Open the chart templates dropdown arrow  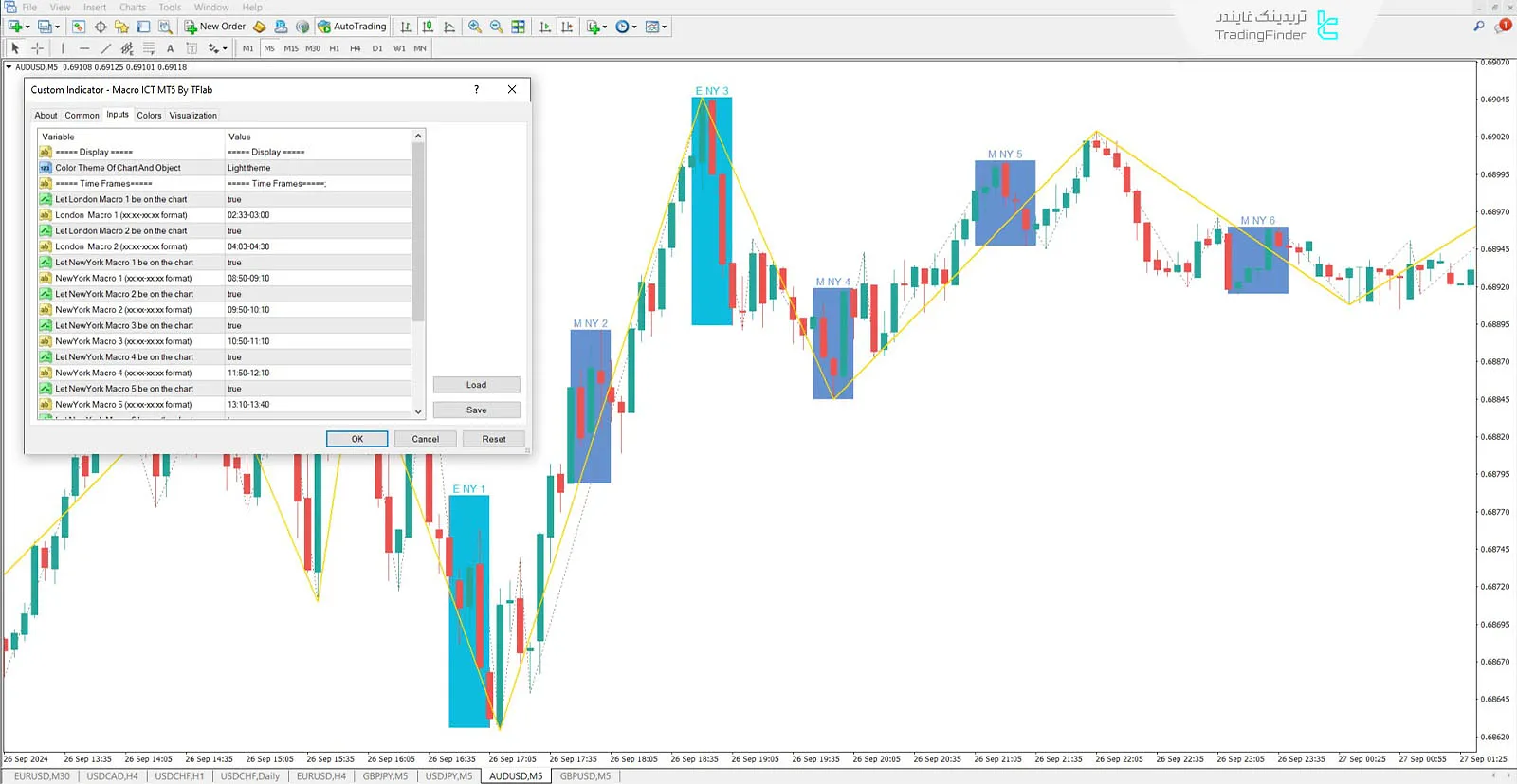pos(664,27)
